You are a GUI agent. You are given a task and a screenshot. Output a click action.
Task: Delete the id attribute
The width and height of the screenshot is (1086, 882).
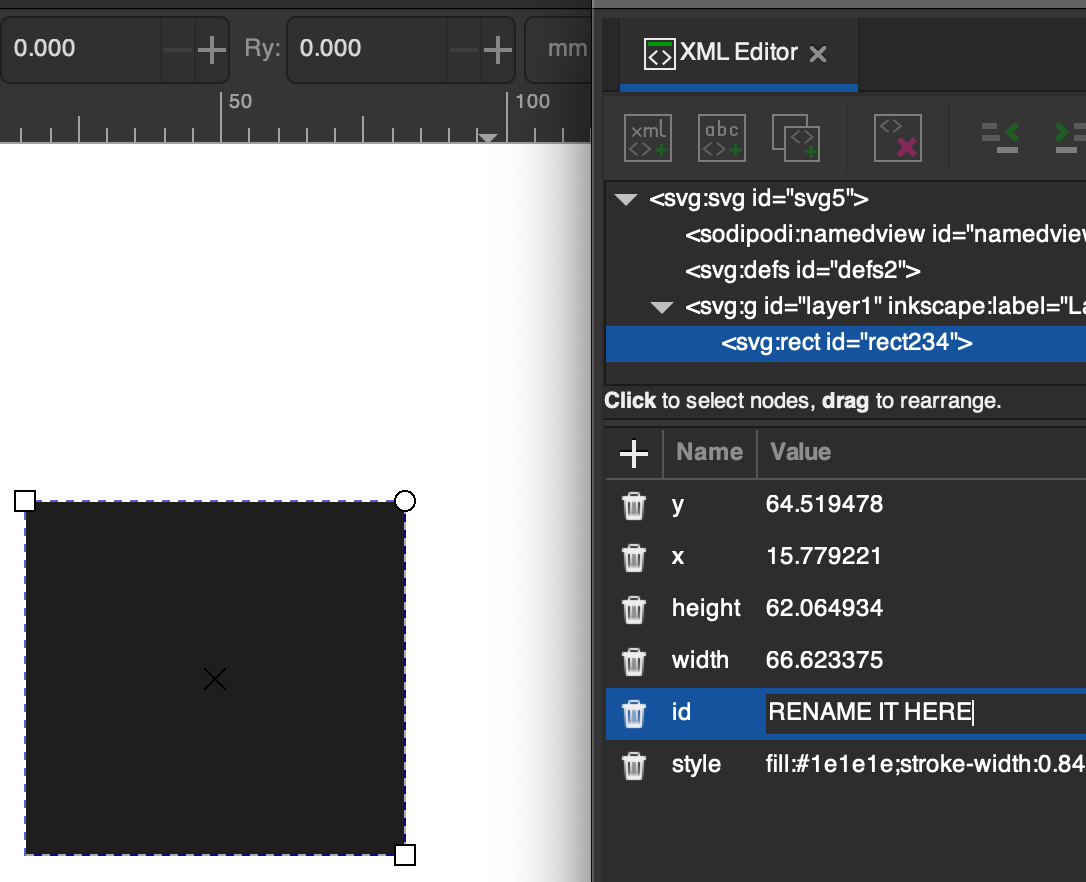[x=633, y=713]
